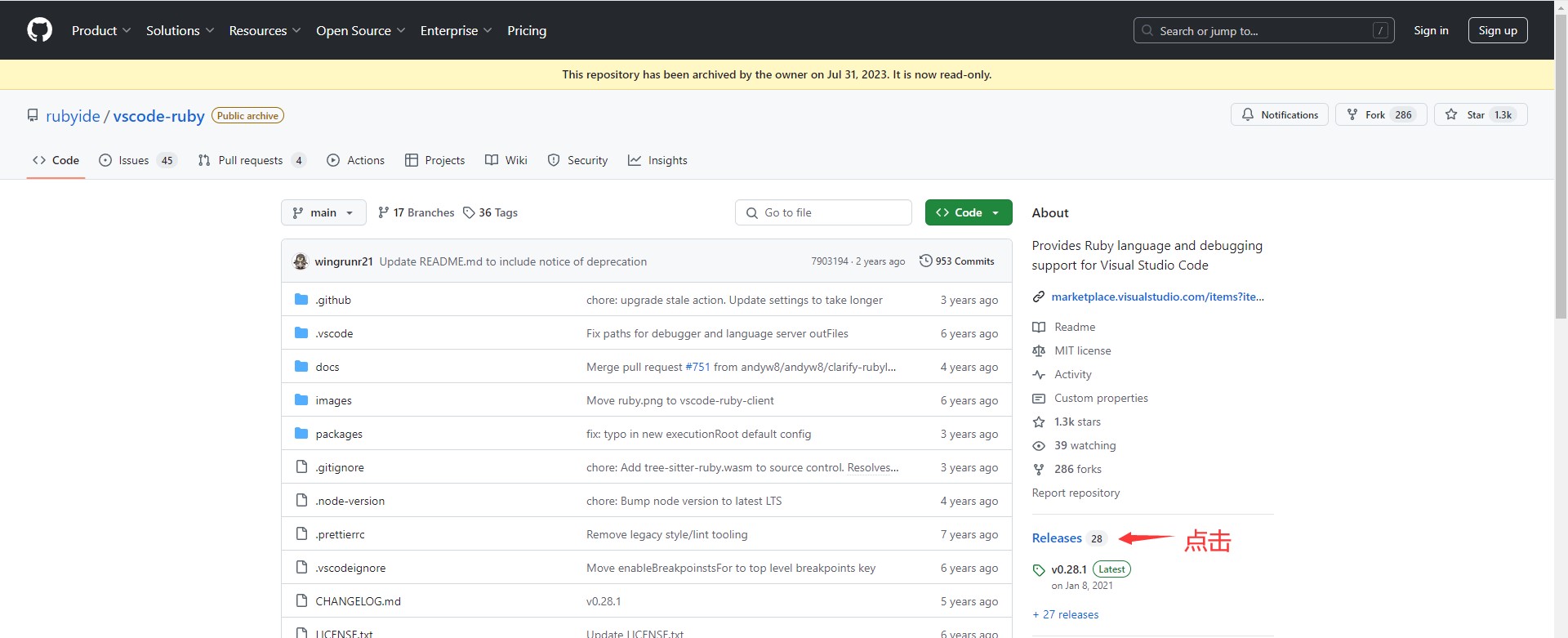Switch to the Insights tab
The image size is (1568, 638).
click(x=657, y=160)
